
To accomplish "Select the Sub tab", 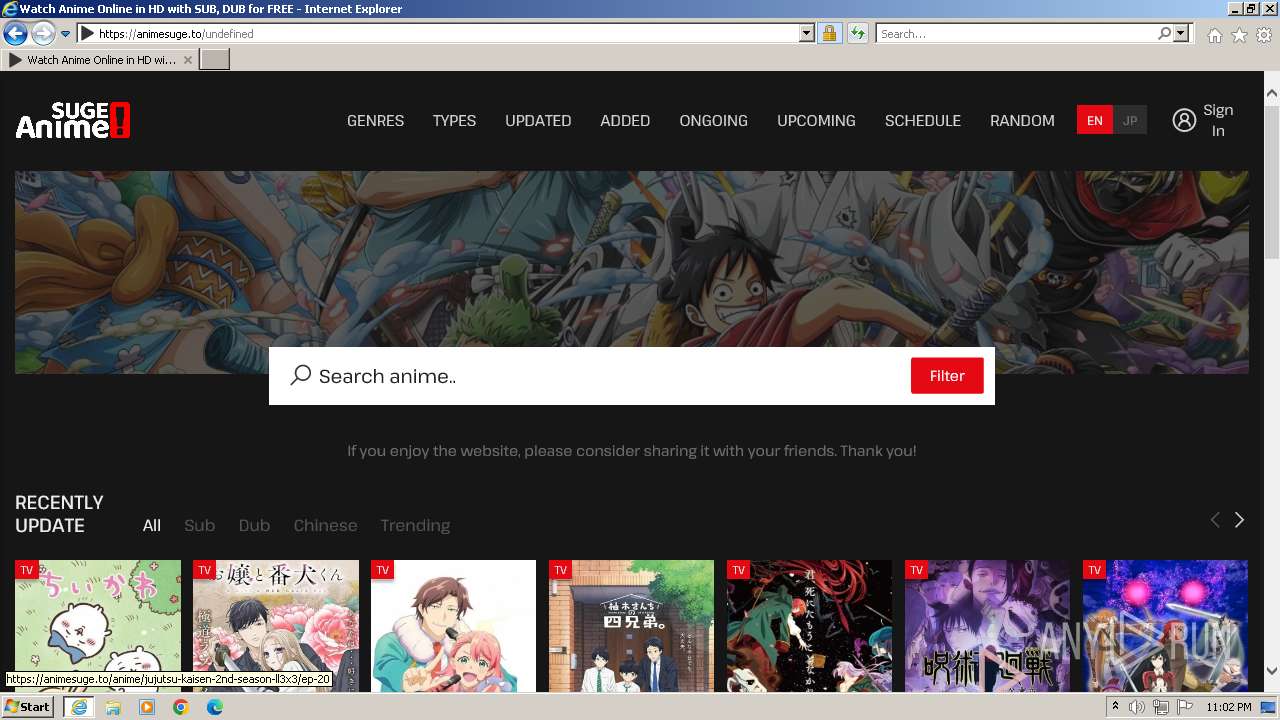I will [x=199, y=525].
